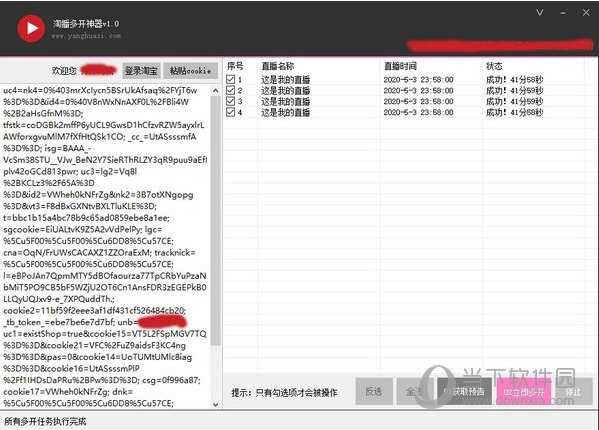Click the 粘贴cookie button
Image resolution: width=599 pixels, height=430 pixels.
(191, 71)
